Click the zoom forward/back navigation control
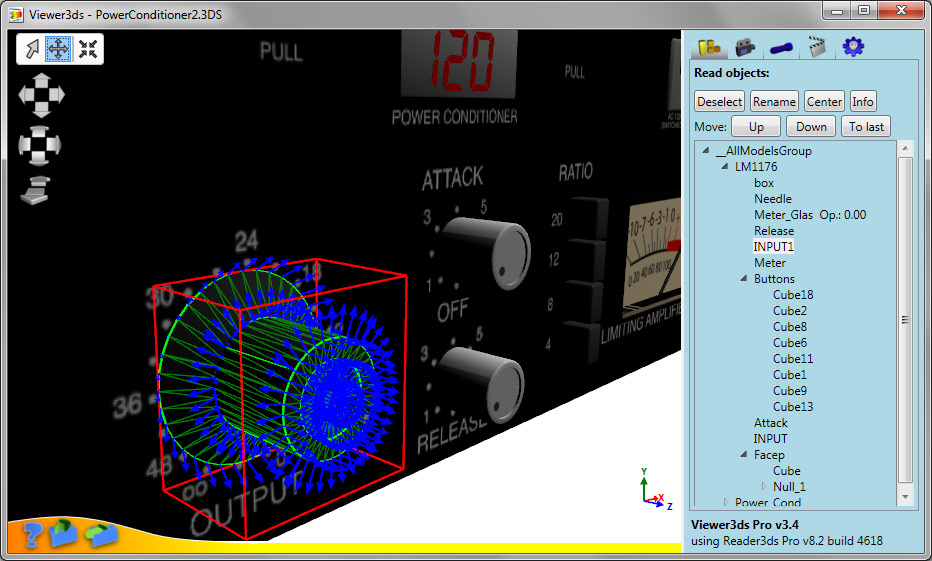The image size is (932, 561). pos(36,189)
